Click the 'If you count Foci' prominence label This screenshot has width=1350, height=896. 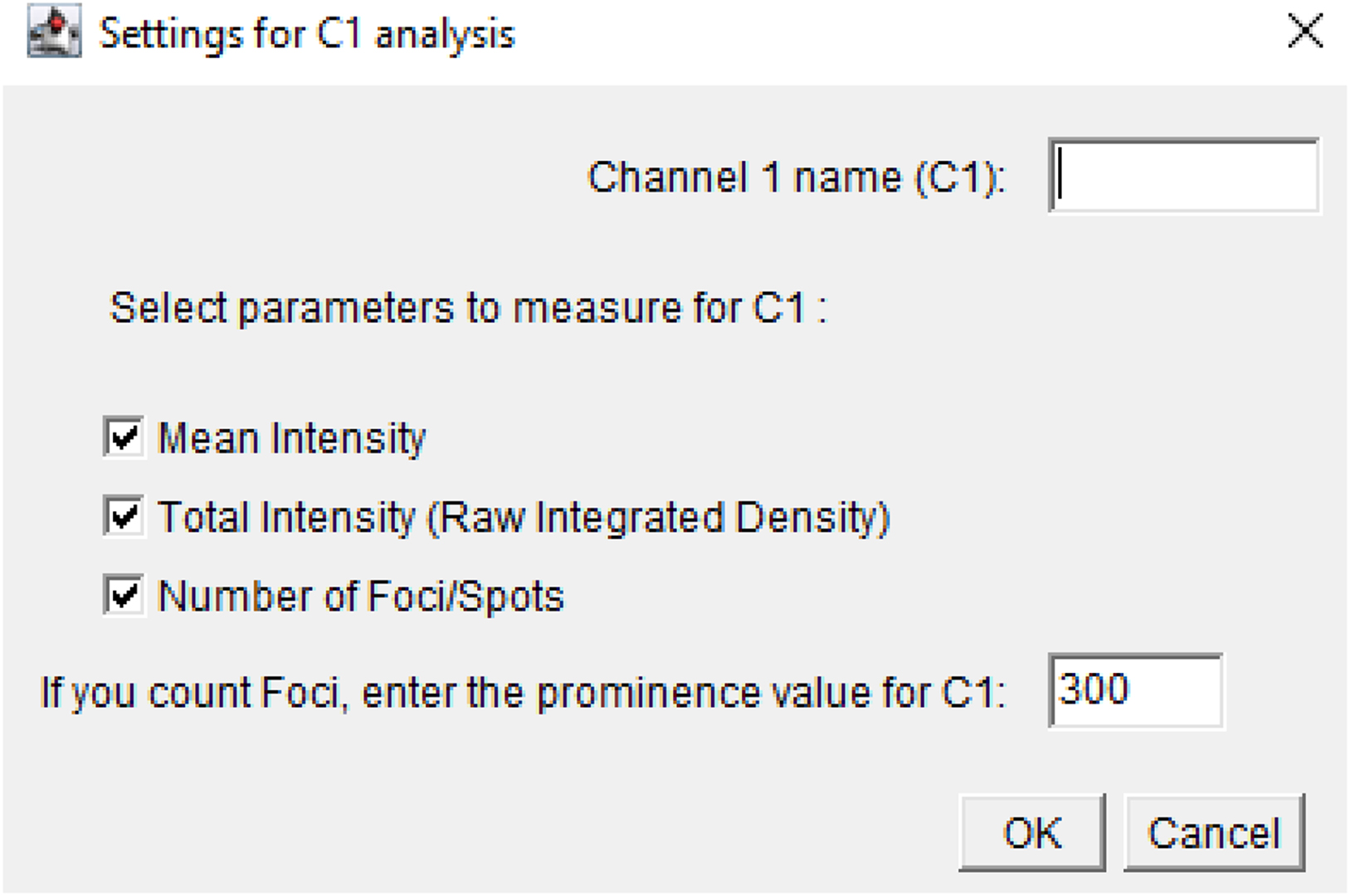[523, 693]
